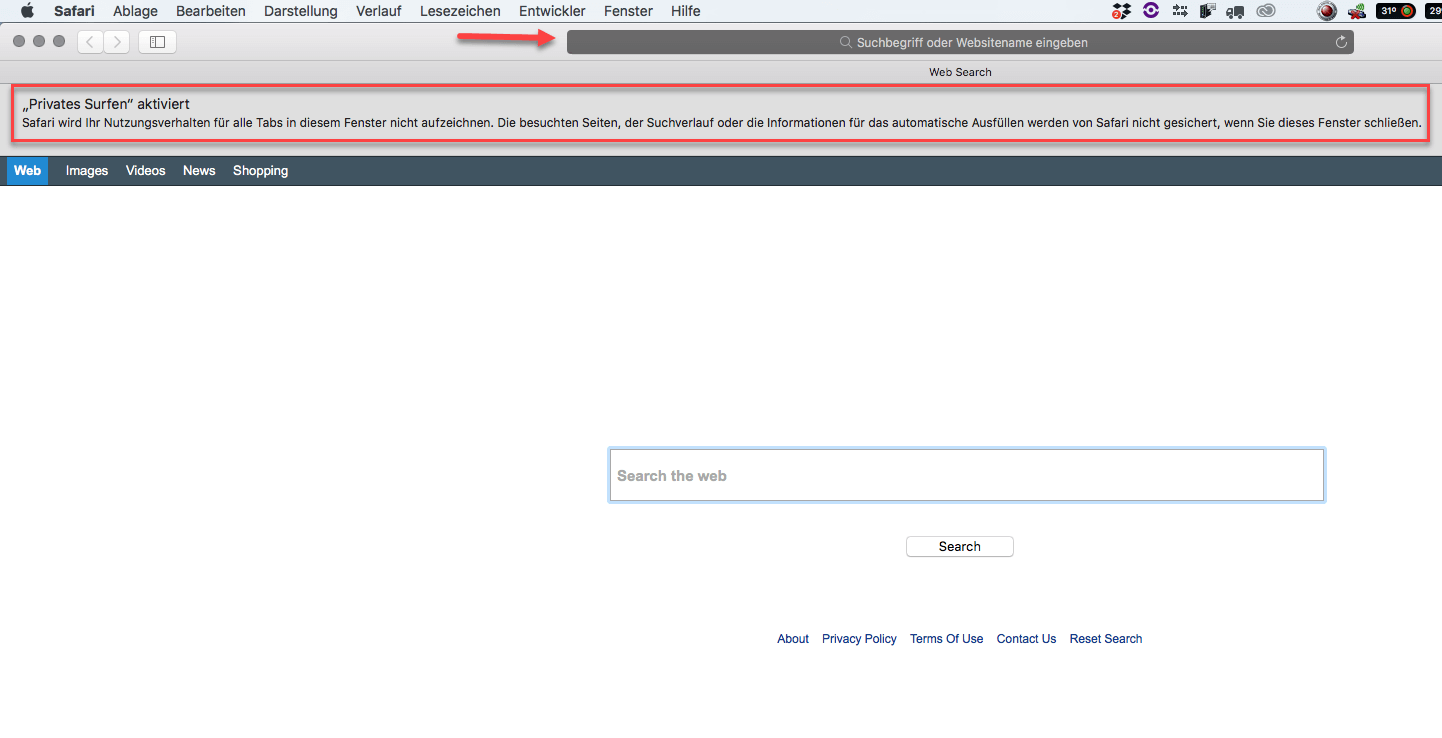The width and height of the screenshot is (1442, 738).
Task: Click the Search button
Action: point(960,547)
